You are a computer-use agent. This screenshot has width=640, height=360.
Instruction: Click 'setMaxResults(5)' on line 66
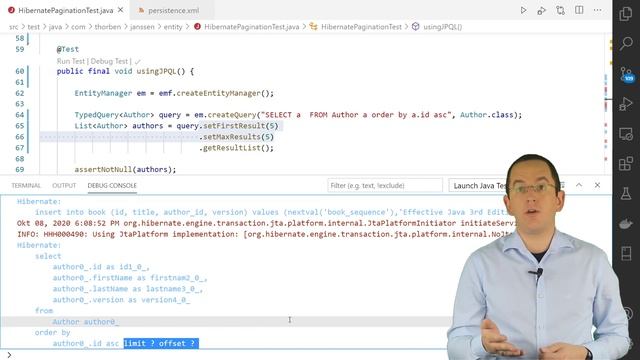pos(238,137)
